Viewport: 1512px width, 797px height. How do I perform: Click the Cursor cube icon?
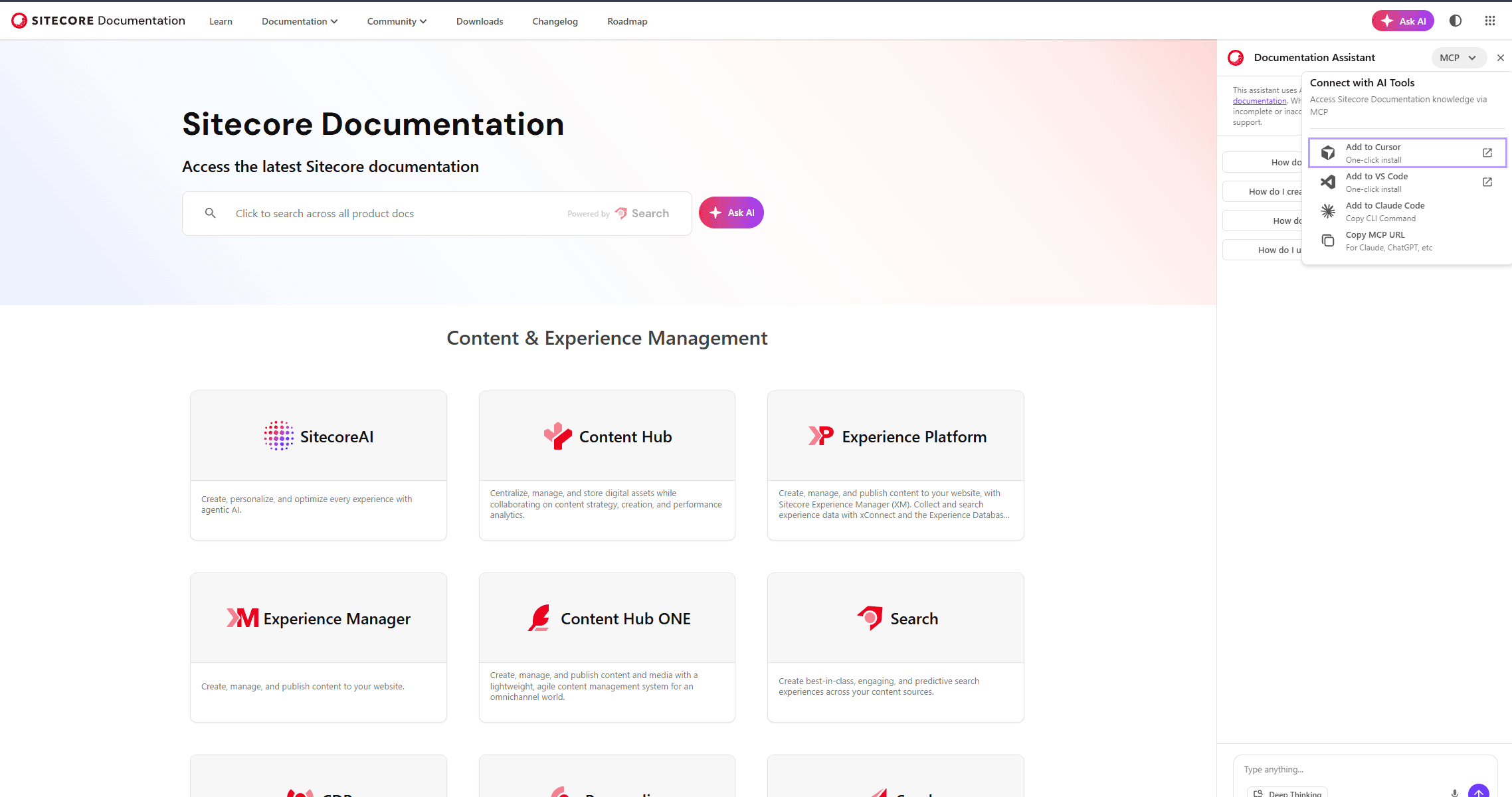click(x=1328, y=153)
